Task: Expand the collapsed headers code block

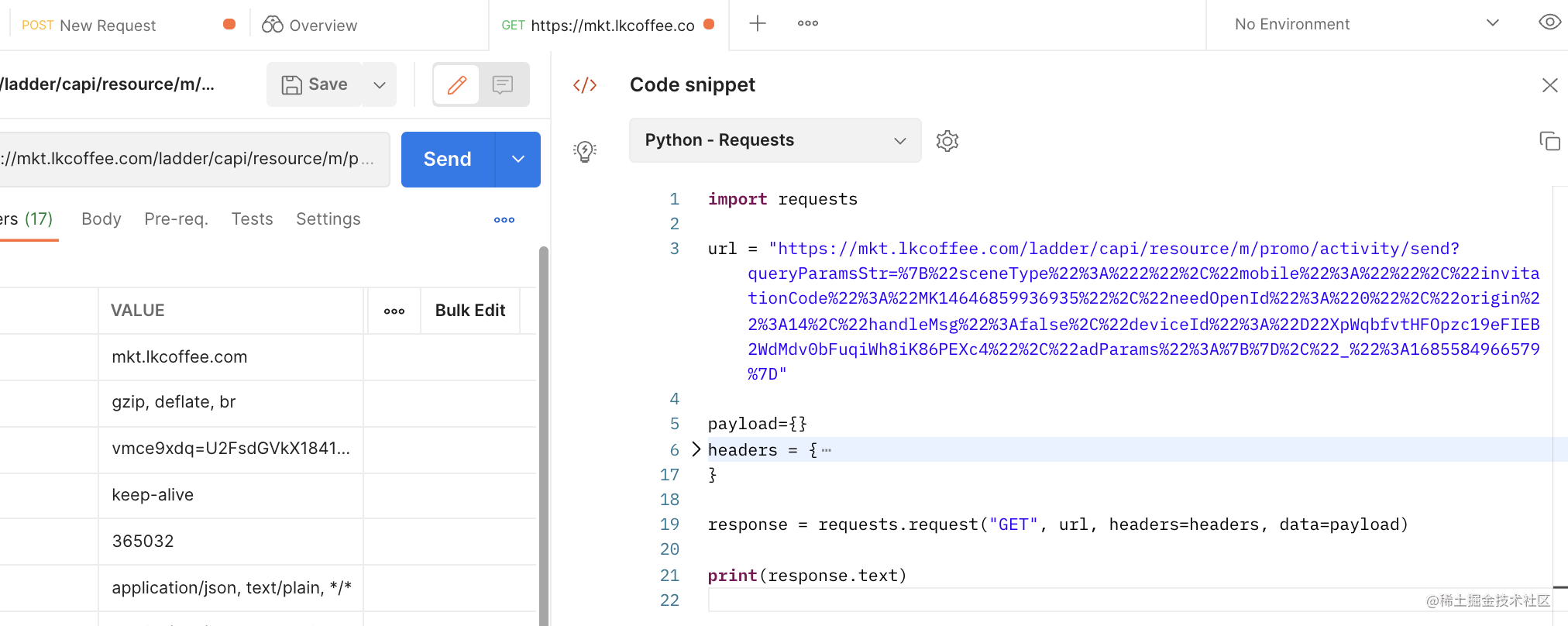Action: pyautogui.click(x=696, y=449)
